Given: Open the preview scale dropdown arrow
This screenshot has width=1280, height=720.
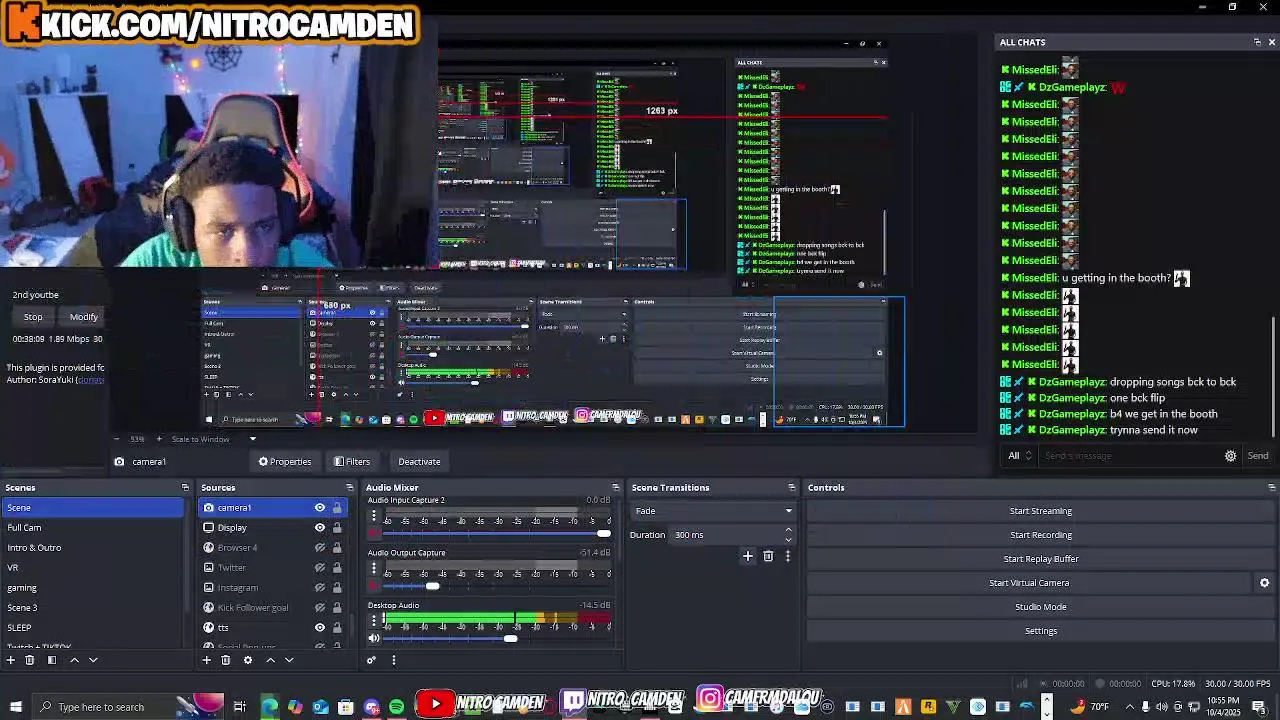Looking at the screenshot, I should [x=252, y=439].
